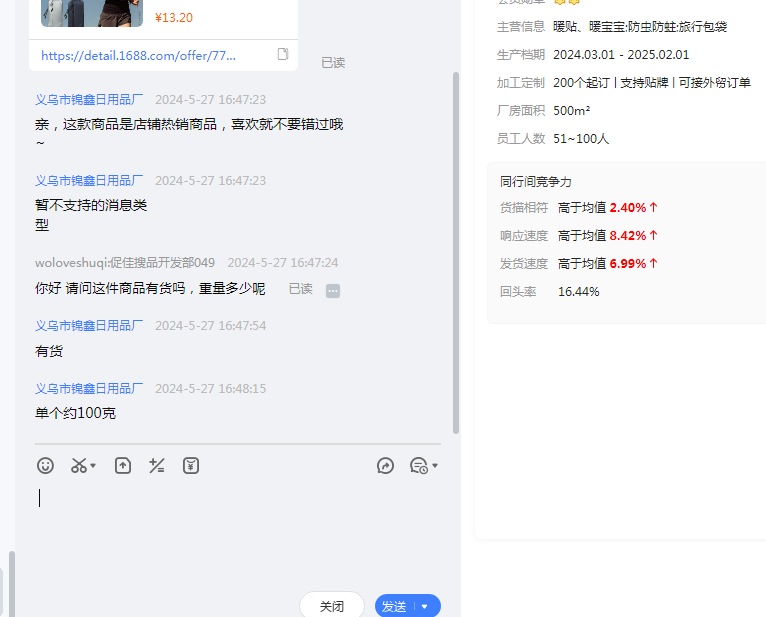This screenshot has width=766, height=617.
Task: Click the scissors screenshot tool icon
Action: coord(79,465)
